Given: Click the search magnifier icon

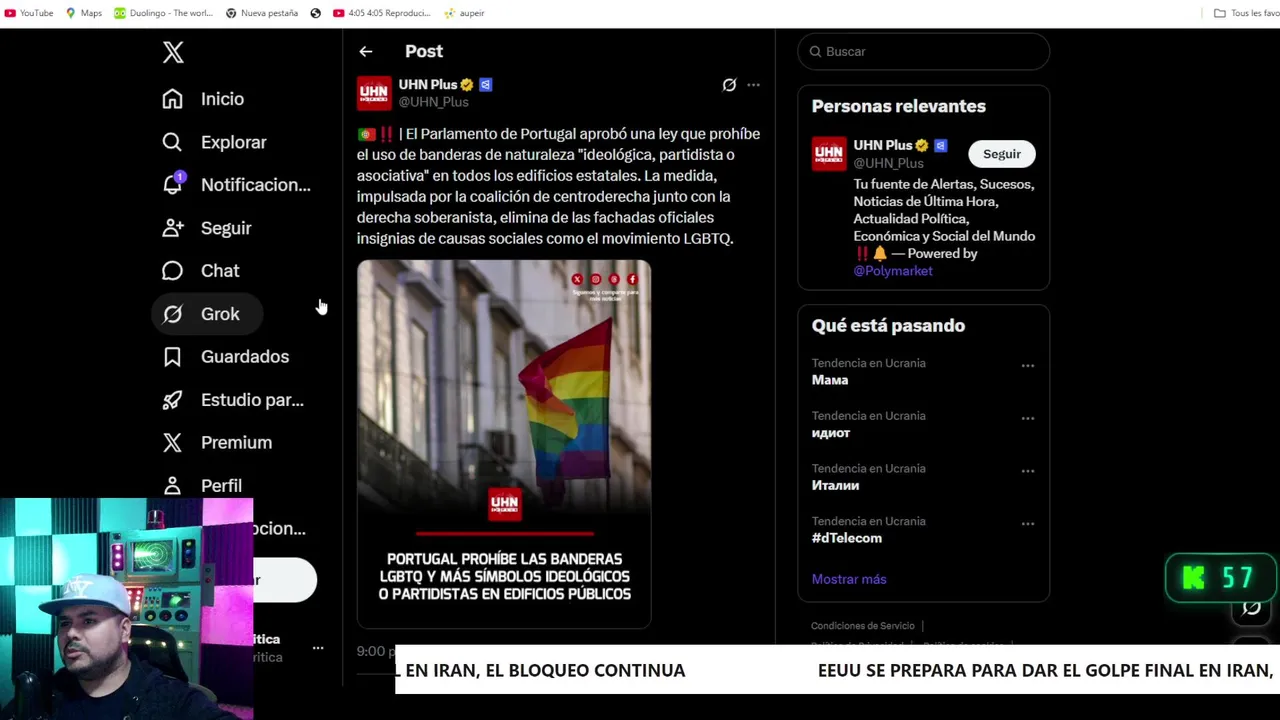Looking at the screenshot, I should pos(815,51).
